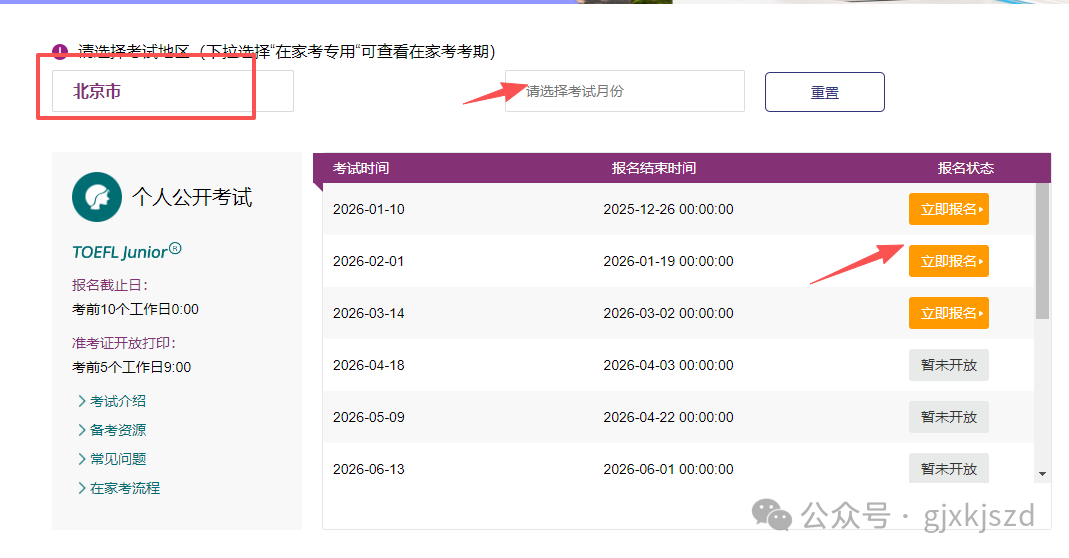Open the 在家考流程 link
Screen dimensions: 1069x558
point(124,488)
